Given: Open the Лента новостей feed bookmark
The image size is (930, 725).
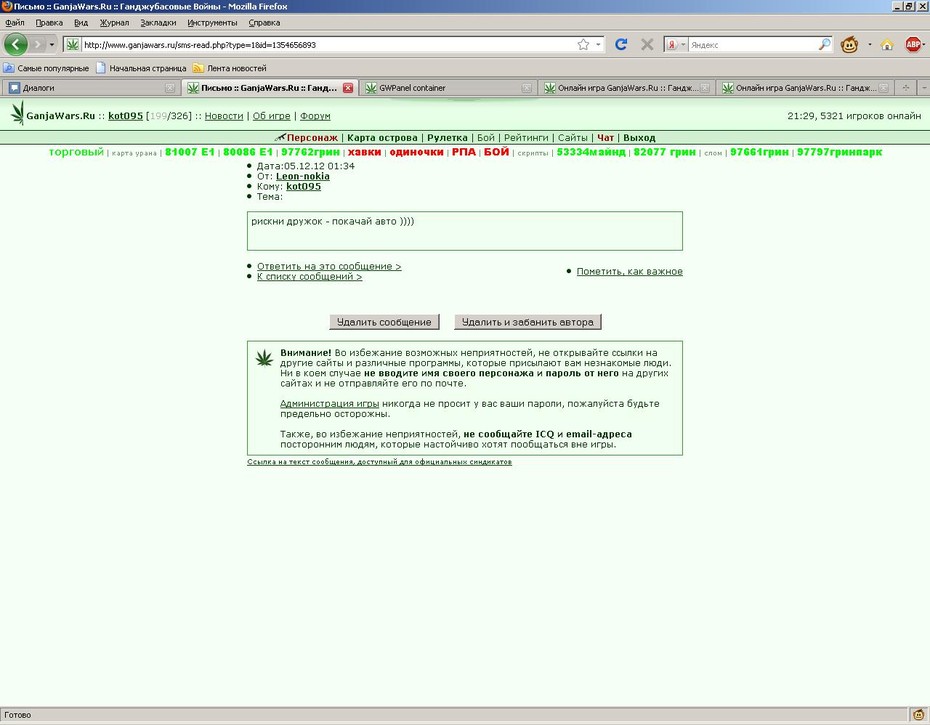Looking at the screenshot, I should 230,68.
